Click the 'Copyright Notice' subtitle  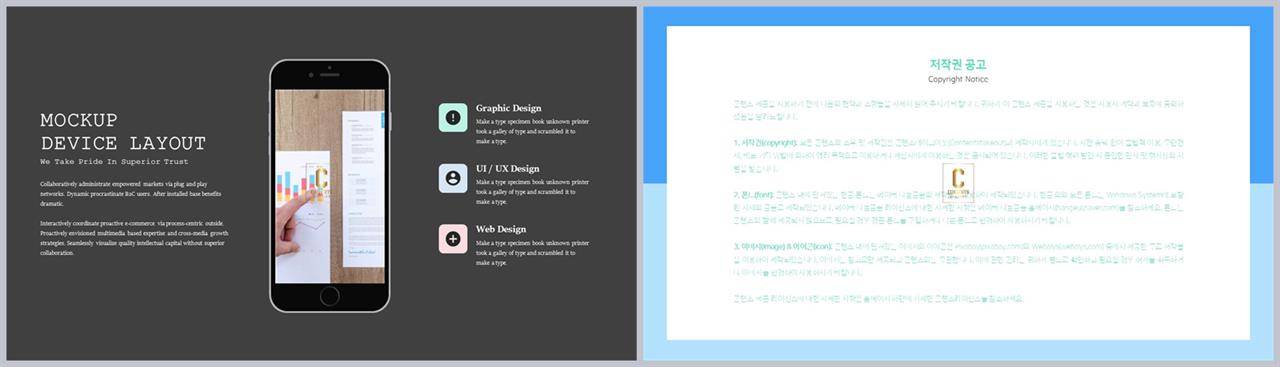(x=958, y=79)
